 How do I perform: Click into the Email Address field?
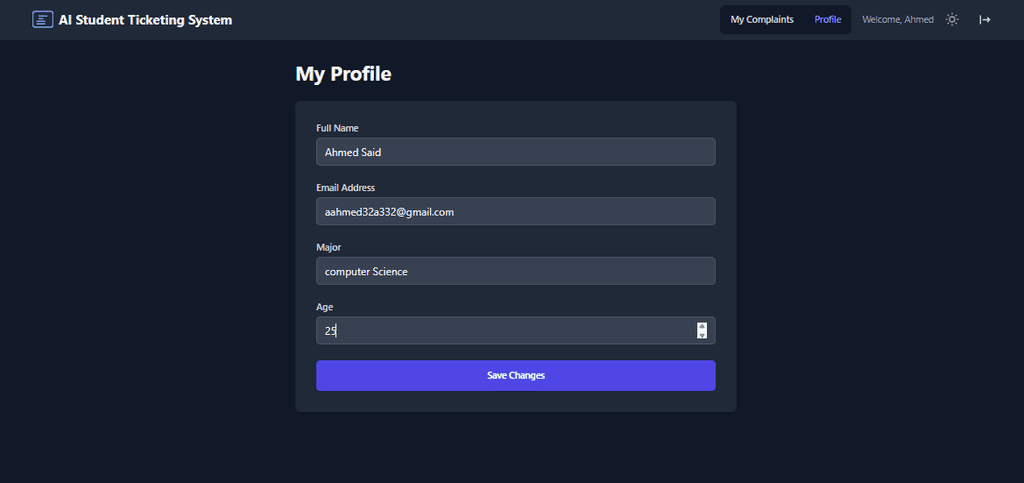click(515, 212)
